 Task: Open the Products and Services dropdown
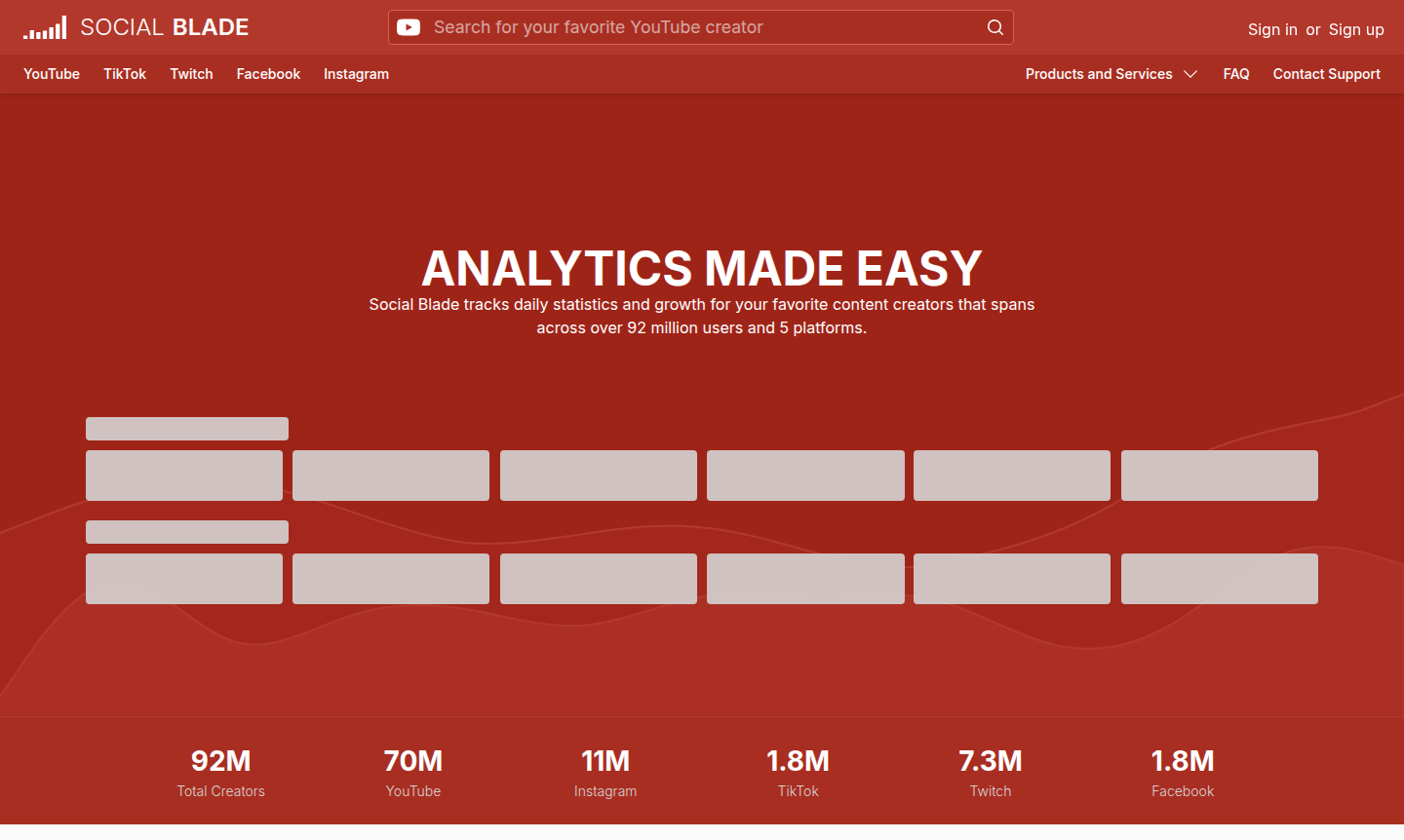pyautogui.click(x=1098, y=74)
